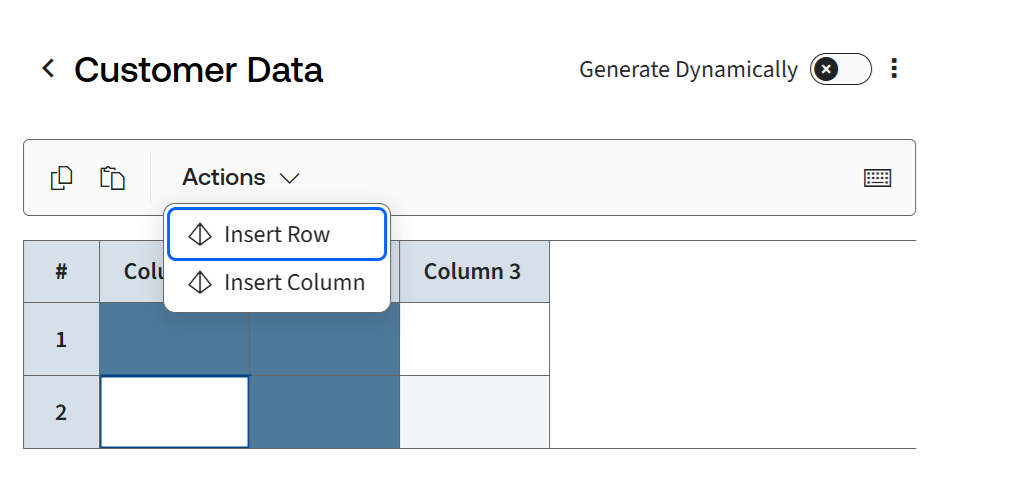1033x480 pixels.
Task: Click the paste clipboard icon
Action: (x=113, y=178)
